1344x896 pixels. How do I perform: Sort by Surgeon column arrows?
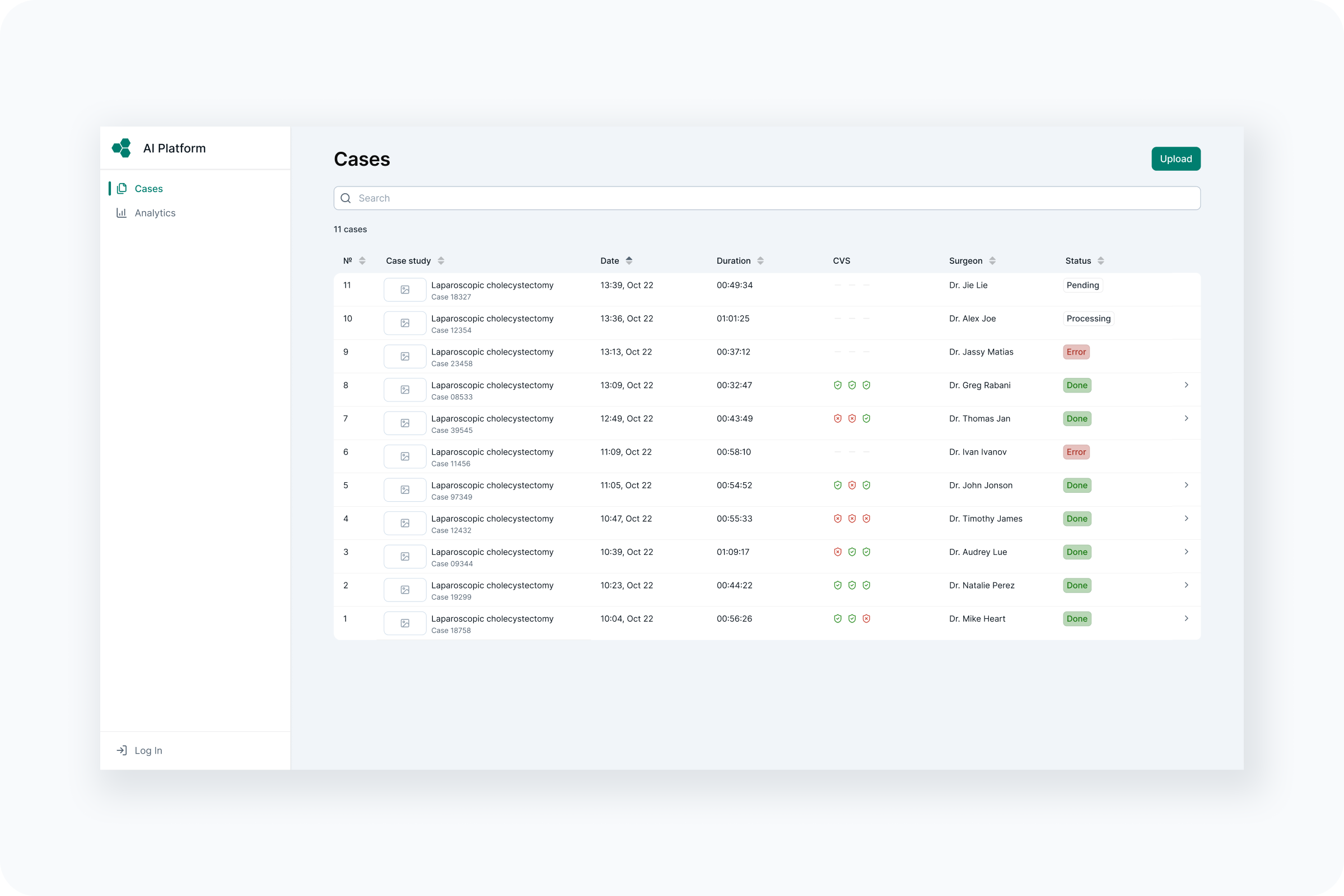992,260
